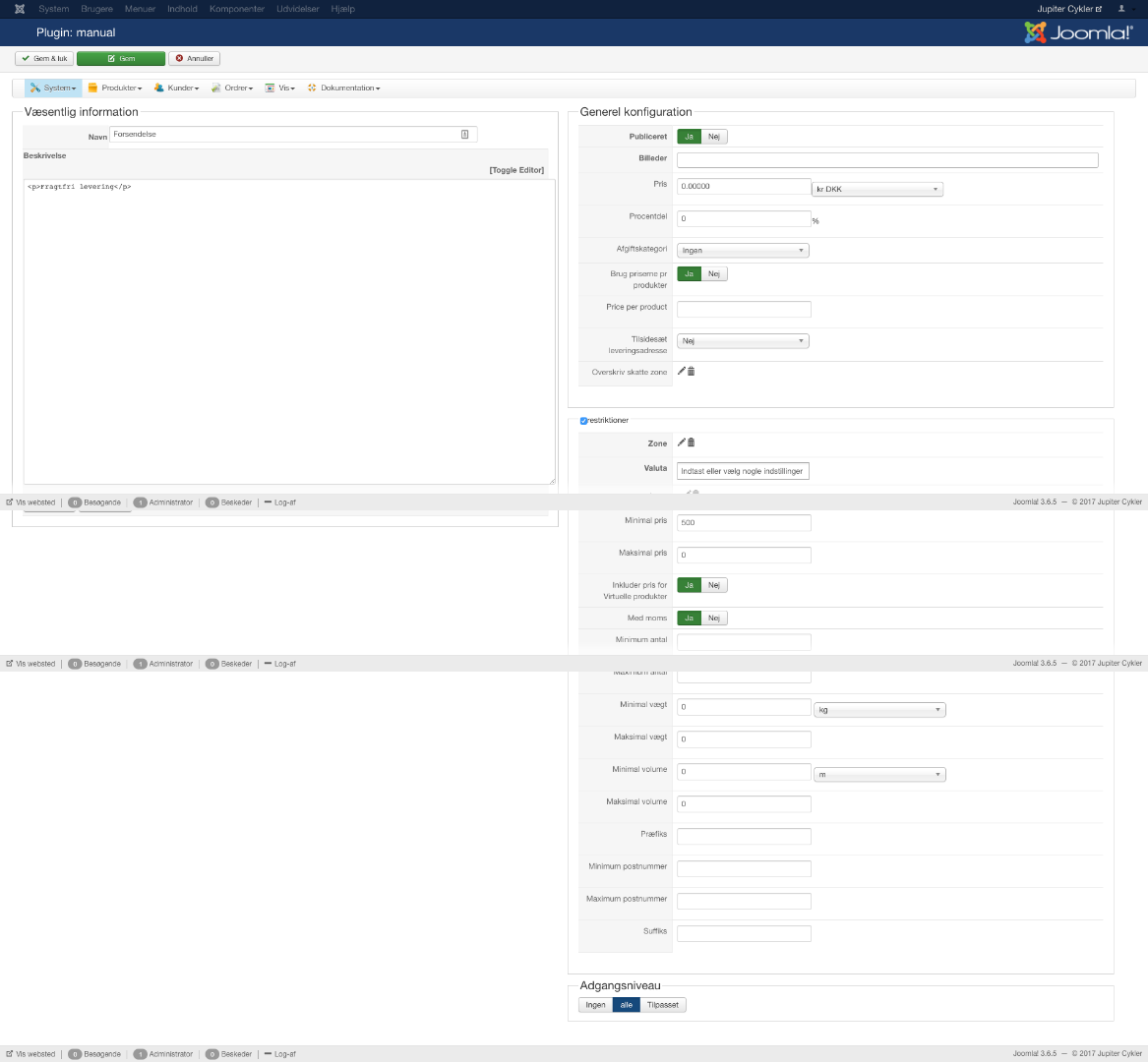The width and height of the screenshot is (1148, 1062).
Task: Expand the System dropdown in HikaShop toolbar
Action: point(53,88)
